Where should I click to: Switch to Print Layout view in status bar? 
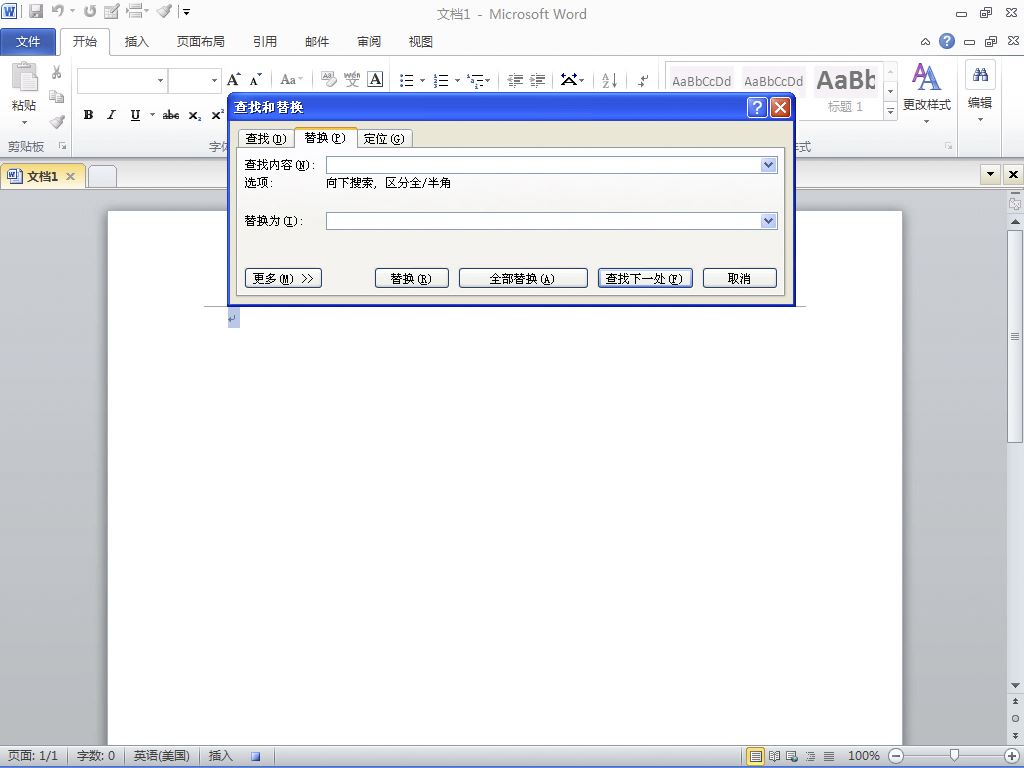[756, 756]
